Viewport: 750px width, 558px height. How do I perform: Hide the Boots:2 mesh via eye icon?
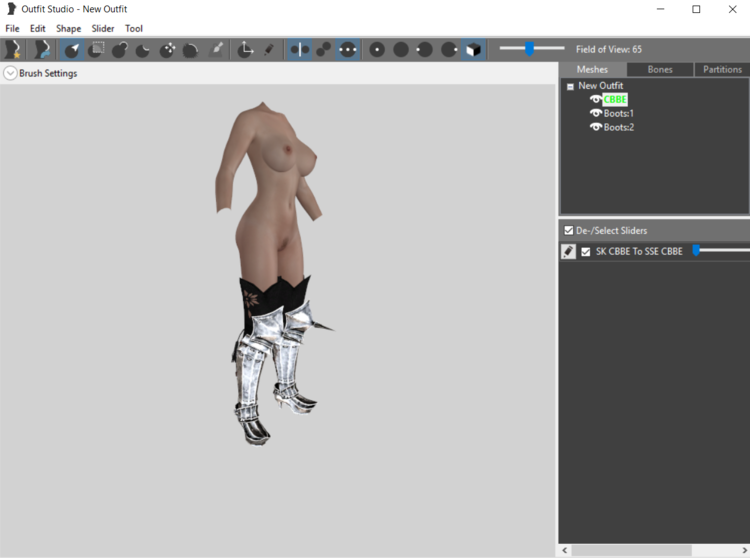[596, 127]
